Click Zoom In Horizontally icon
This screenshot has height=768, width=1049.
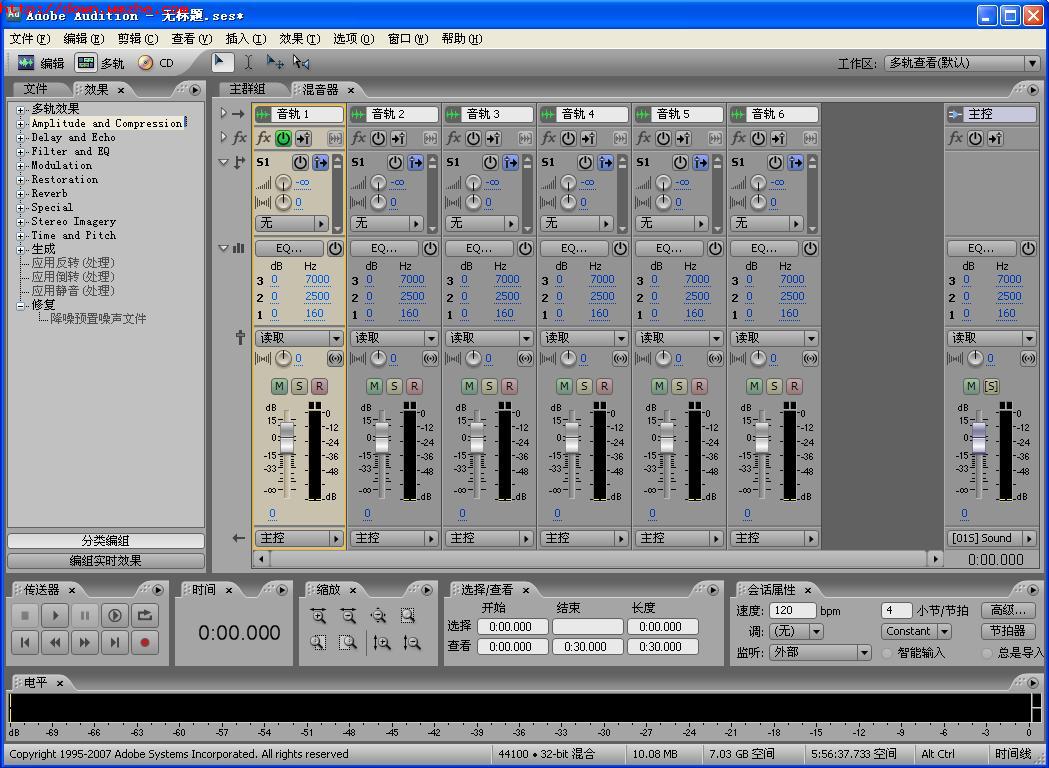tap(318, 615)
